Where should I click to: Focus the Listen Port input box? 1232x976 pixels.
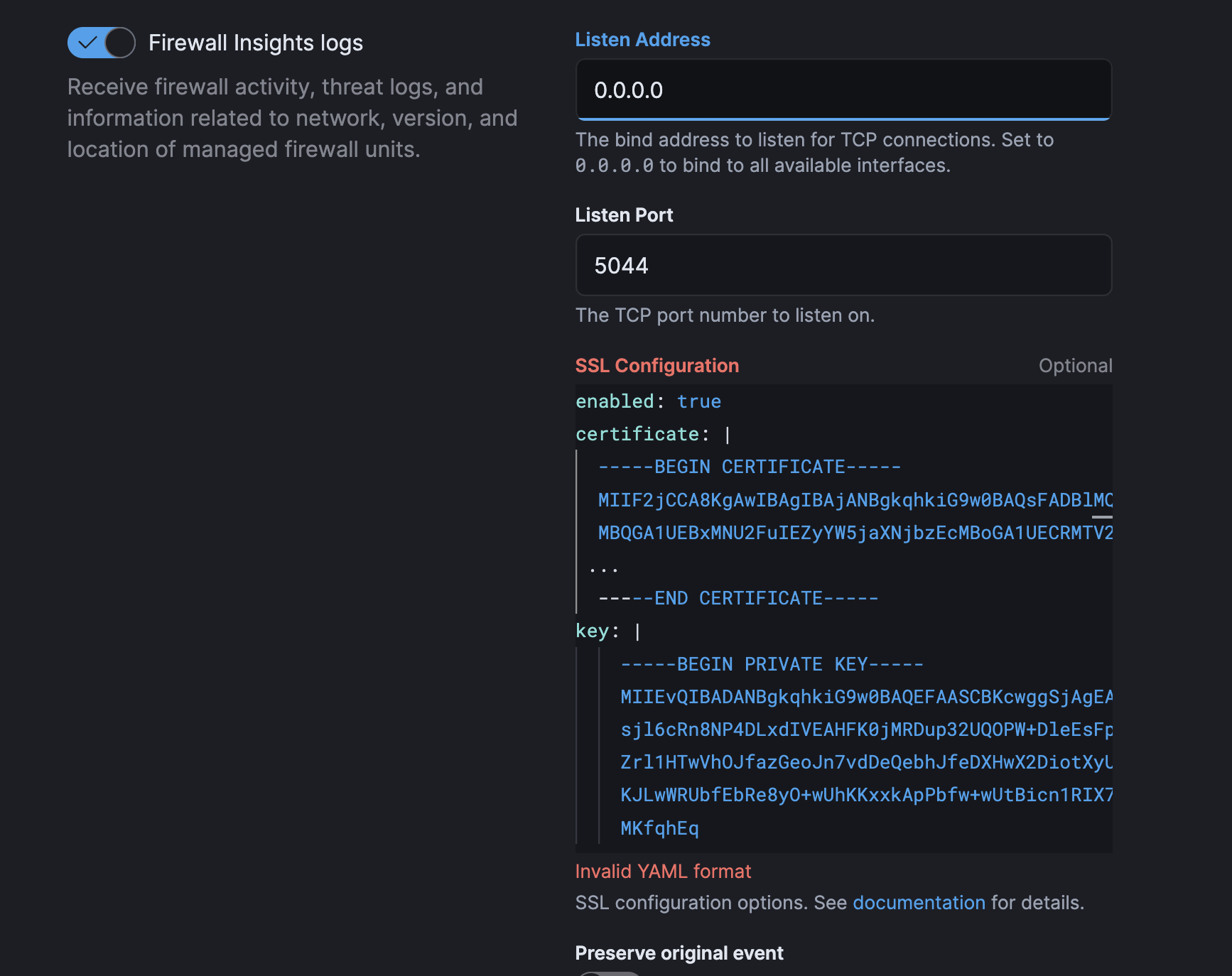[843, 266]
